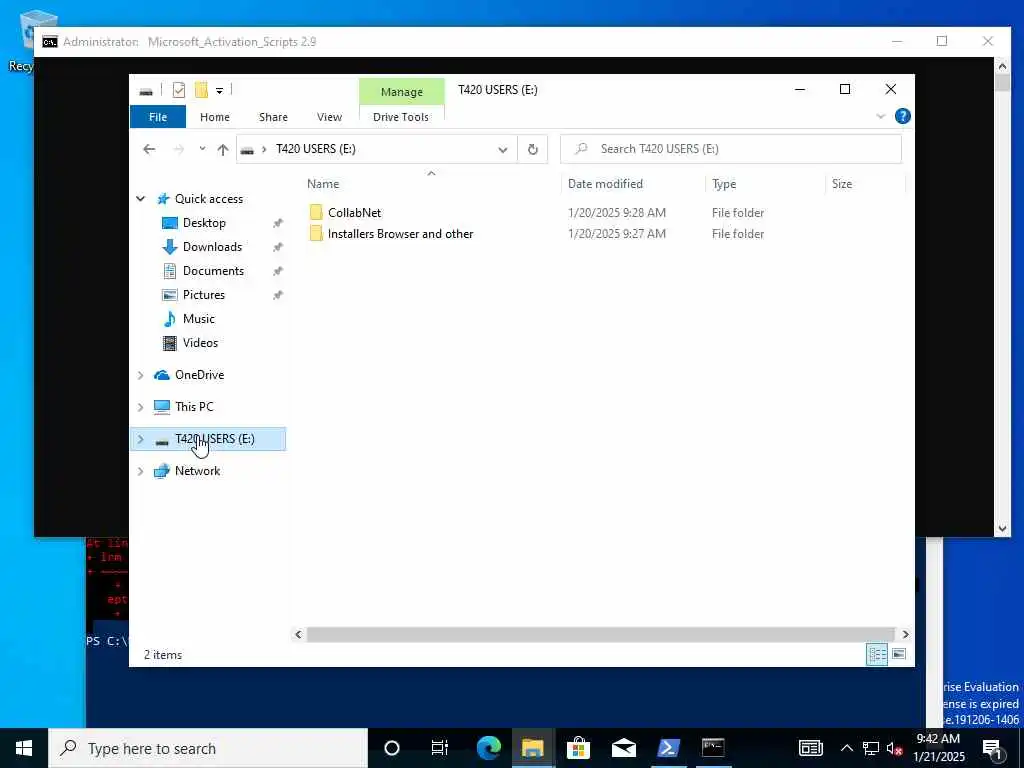Click the scroll right arrow of file list

point(905,634)
